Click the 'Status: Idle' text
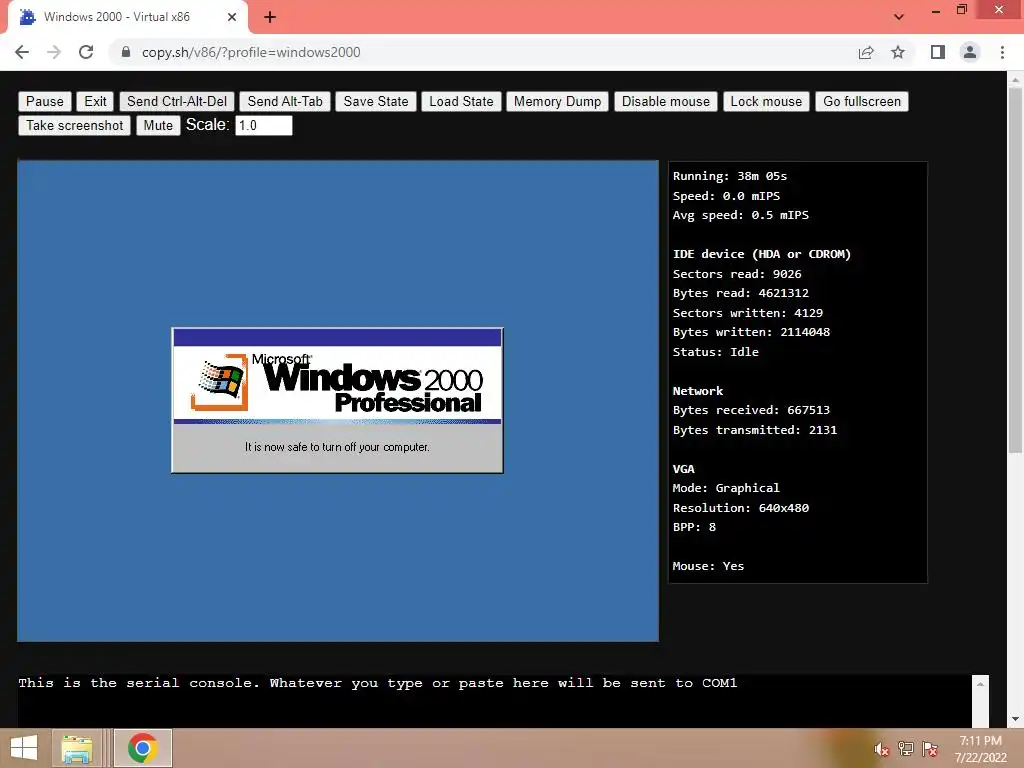 click(716, 352)
